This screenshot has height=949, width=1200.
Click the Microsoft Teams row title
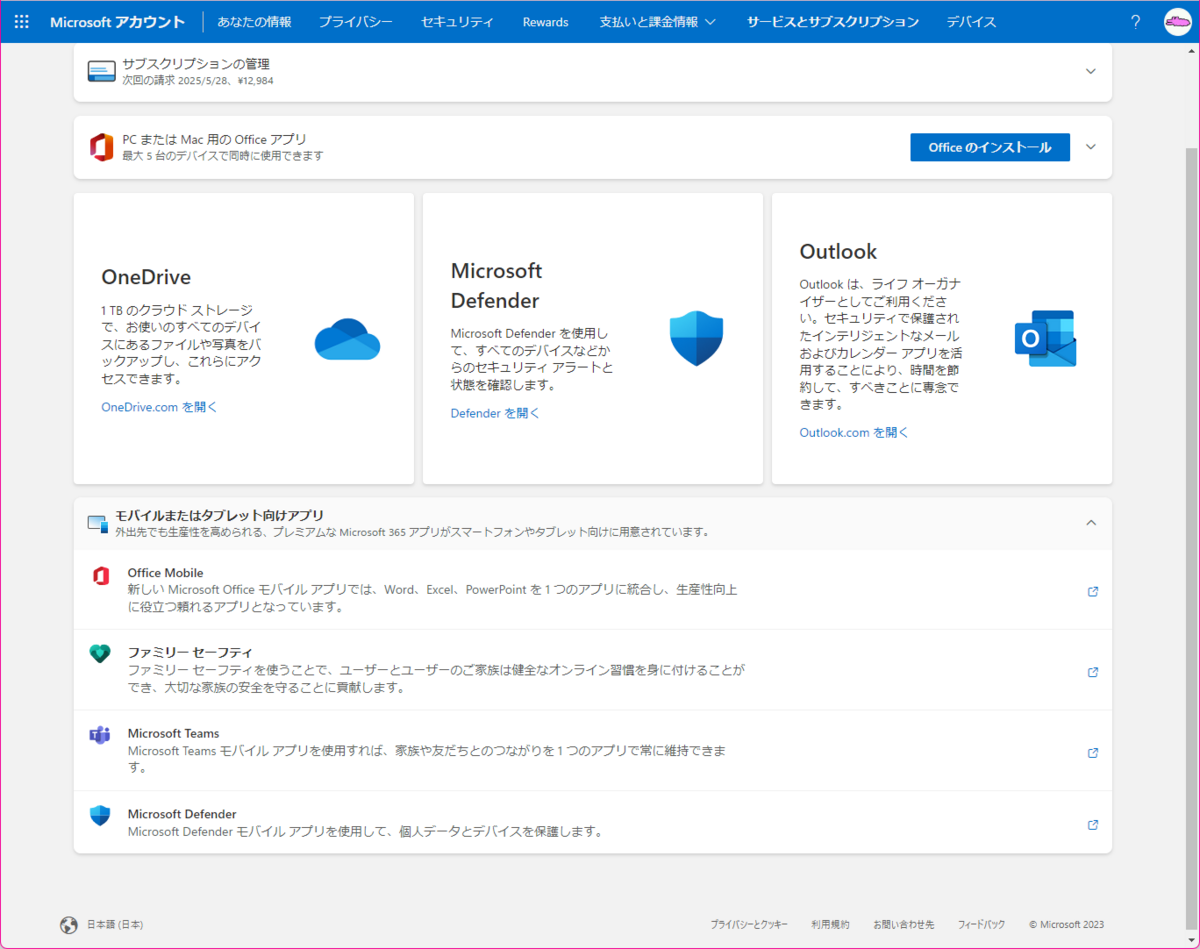173,733
